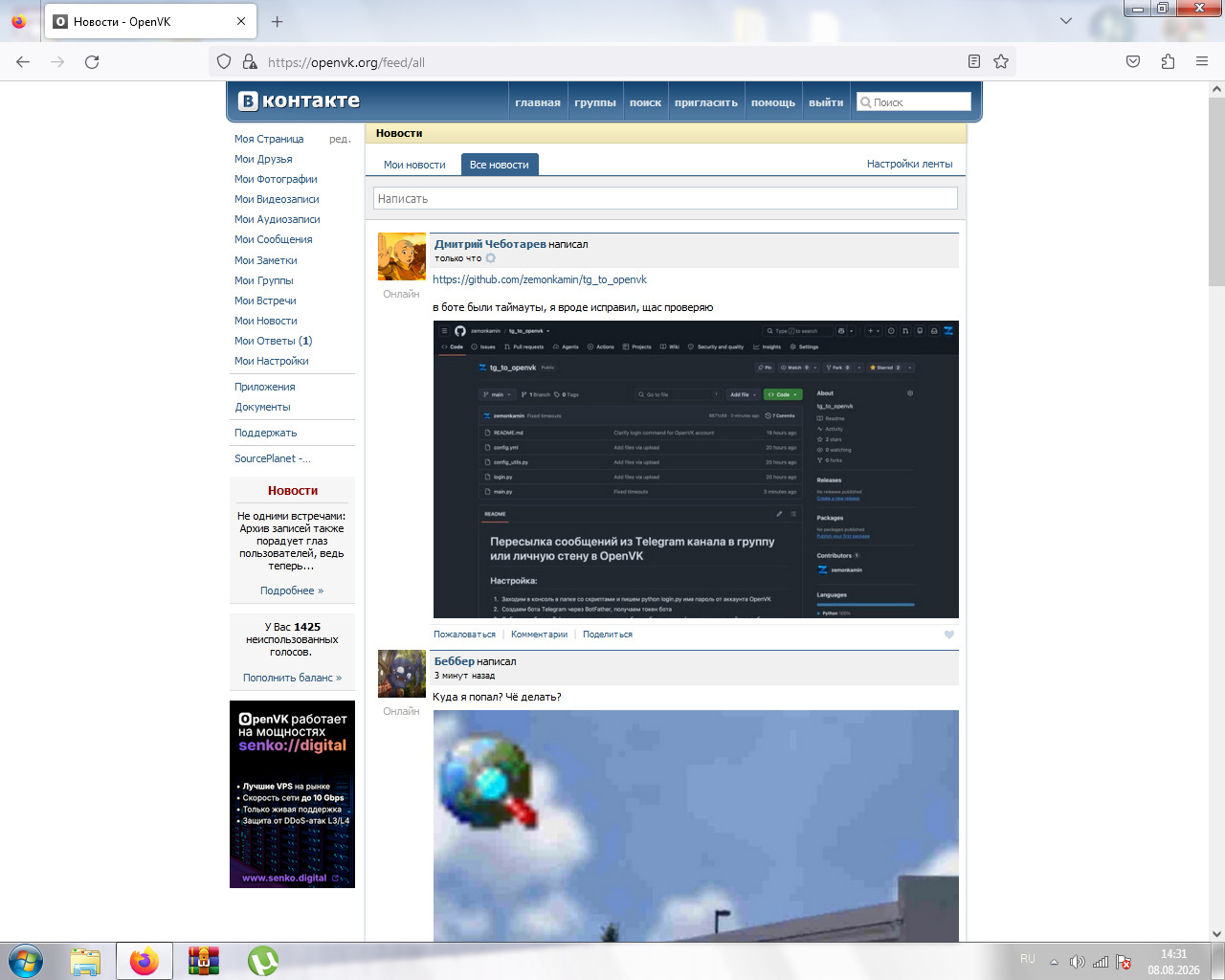1225x980 pixels.
Task: Open группы in the header menu
Action: (x=595, y=102)
